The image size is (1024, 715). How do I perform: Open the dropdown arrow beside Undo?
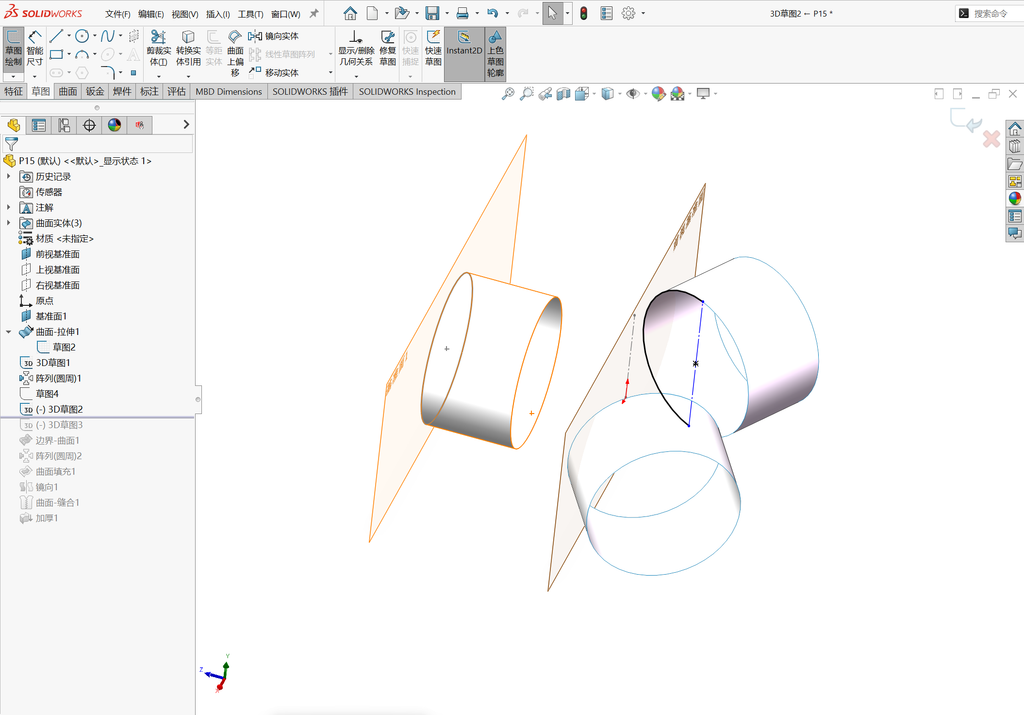(x=507, y=13)
